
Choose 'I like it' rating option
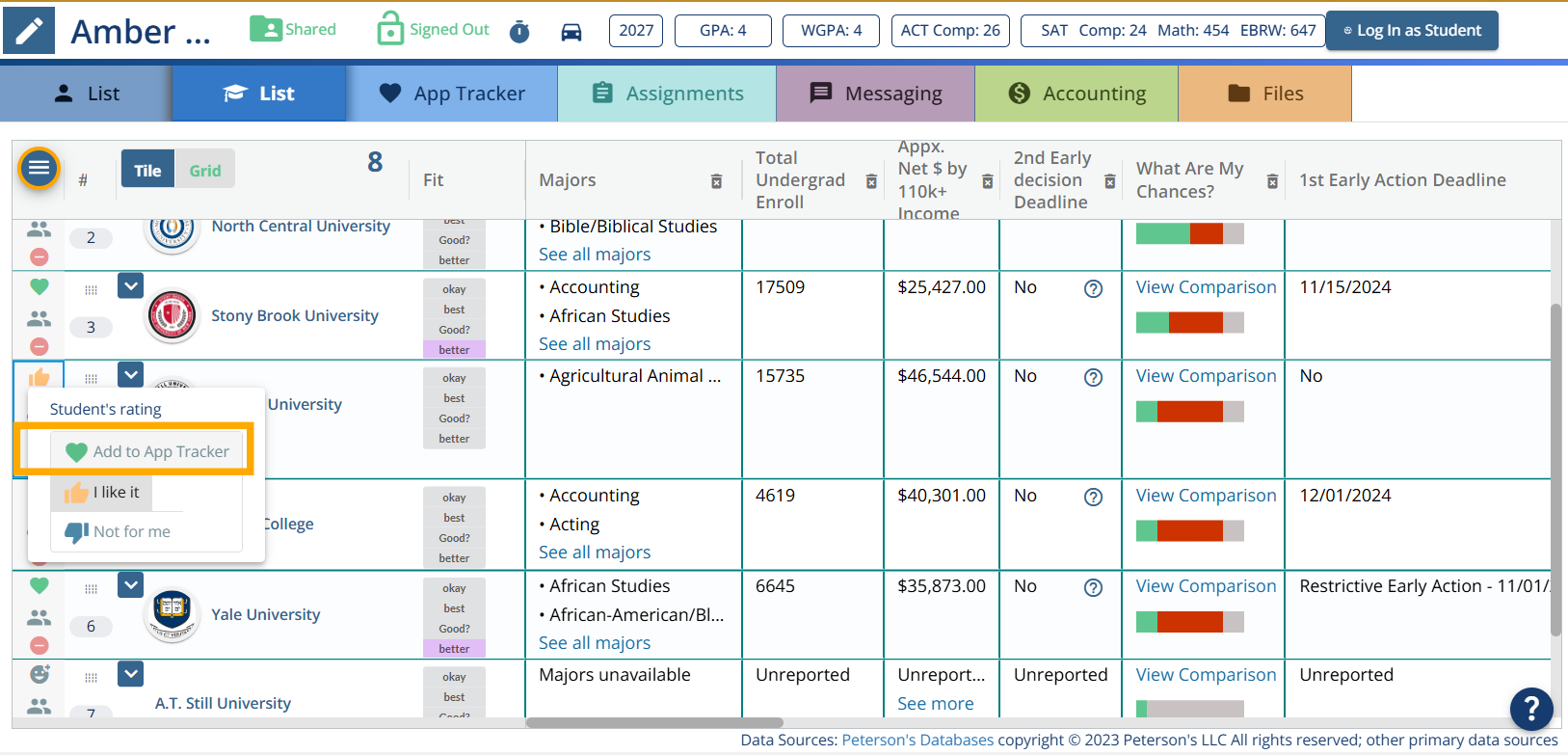point(102,492)
